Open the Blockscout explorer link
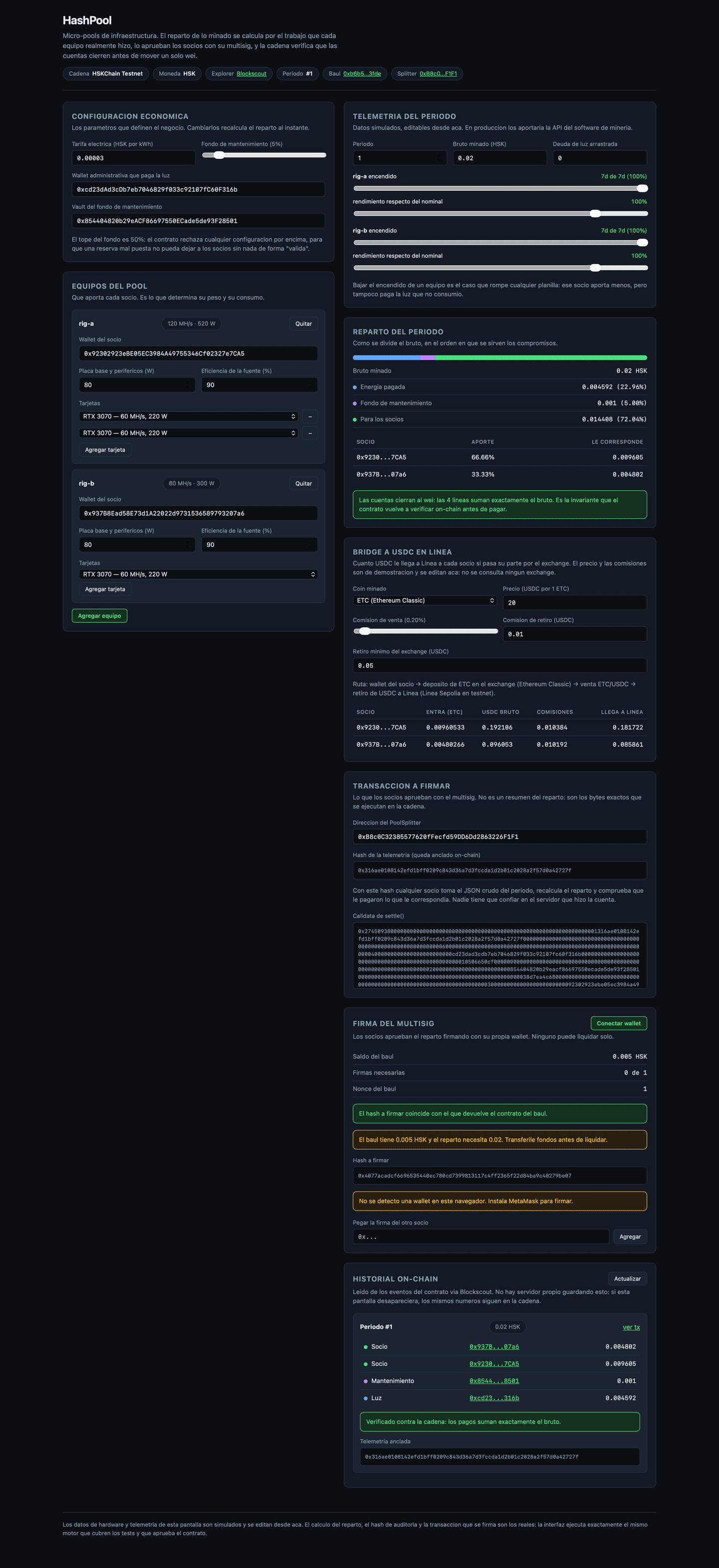 (x=252, y=73)
